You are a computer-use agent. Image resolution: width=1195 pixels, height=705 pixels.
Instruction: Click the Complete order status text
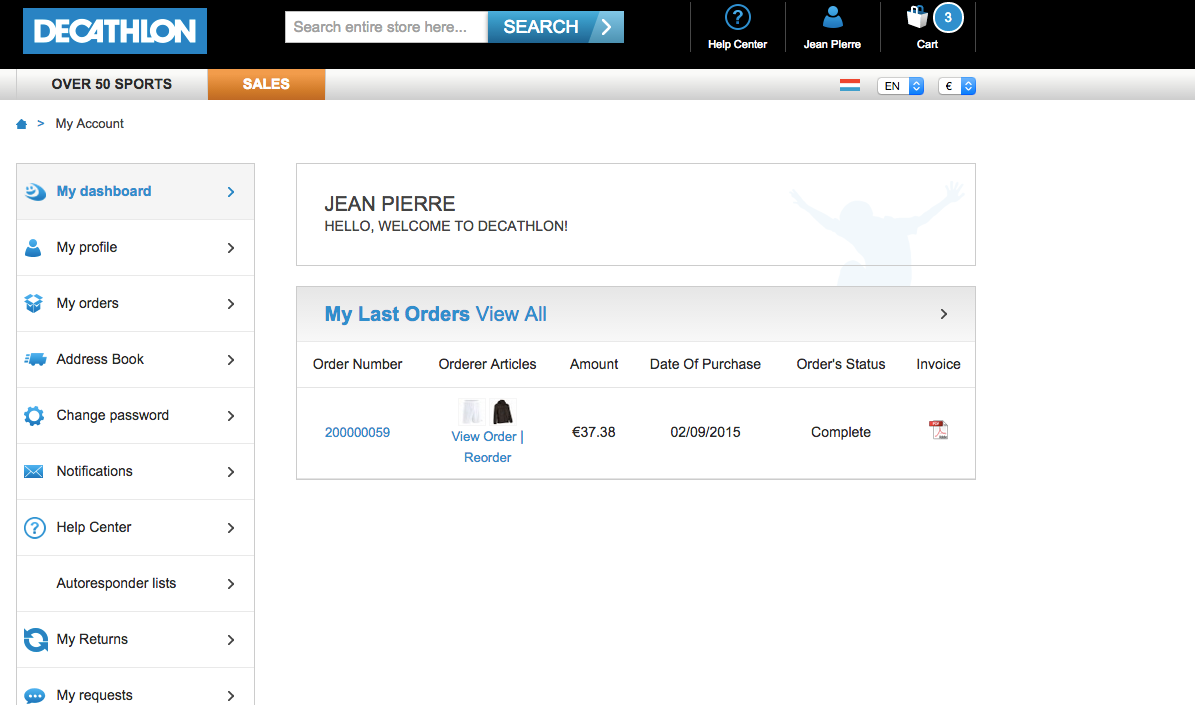coord(841,432)
